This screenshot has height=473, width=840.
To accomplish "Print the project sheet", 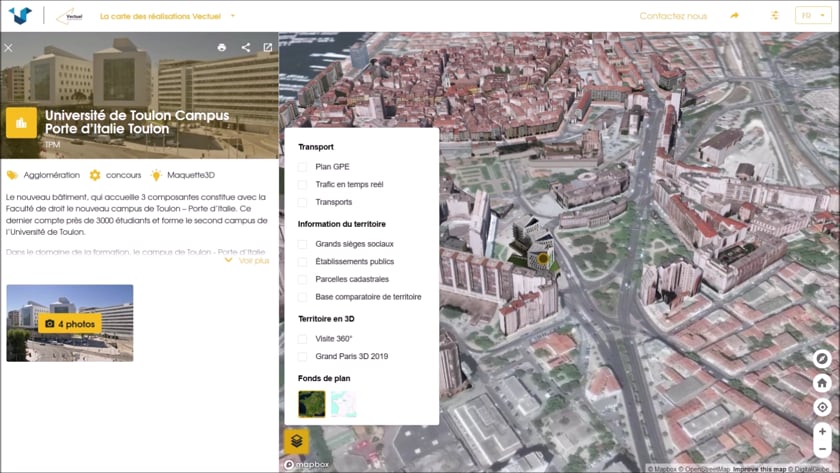I will 222,48.
